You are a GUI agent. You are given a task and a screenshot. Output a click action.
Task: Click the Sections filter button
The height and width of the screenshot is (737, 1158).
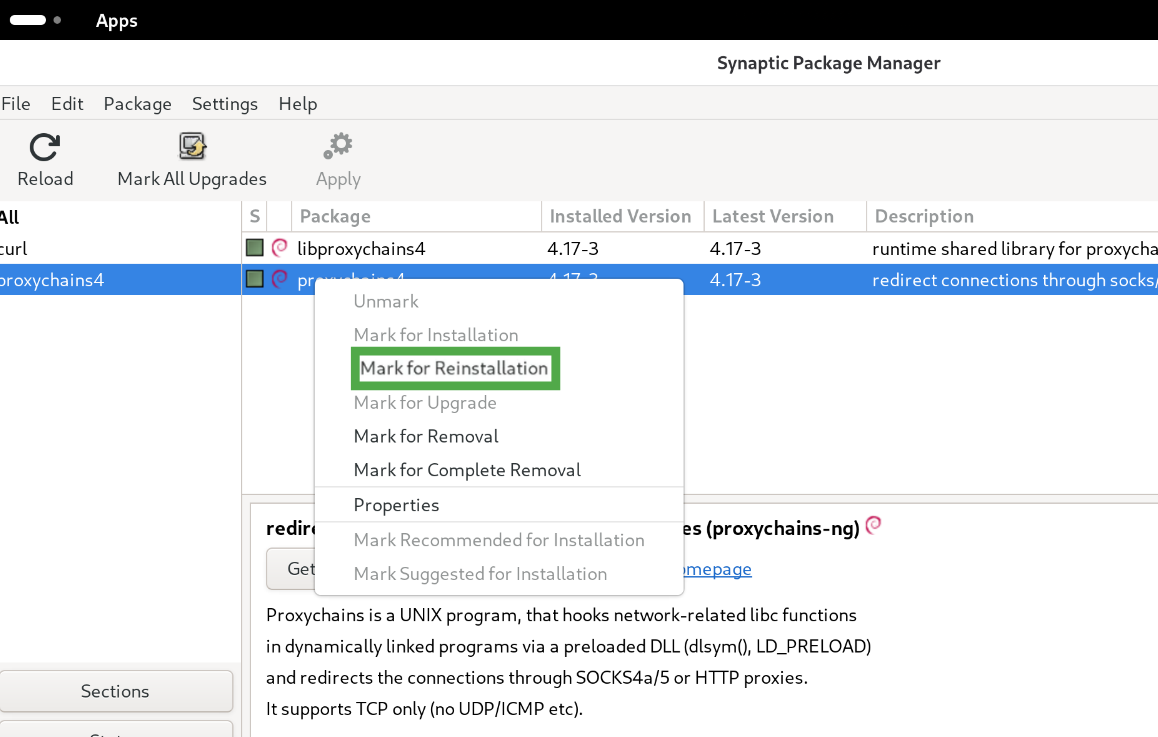click(115, 691)
